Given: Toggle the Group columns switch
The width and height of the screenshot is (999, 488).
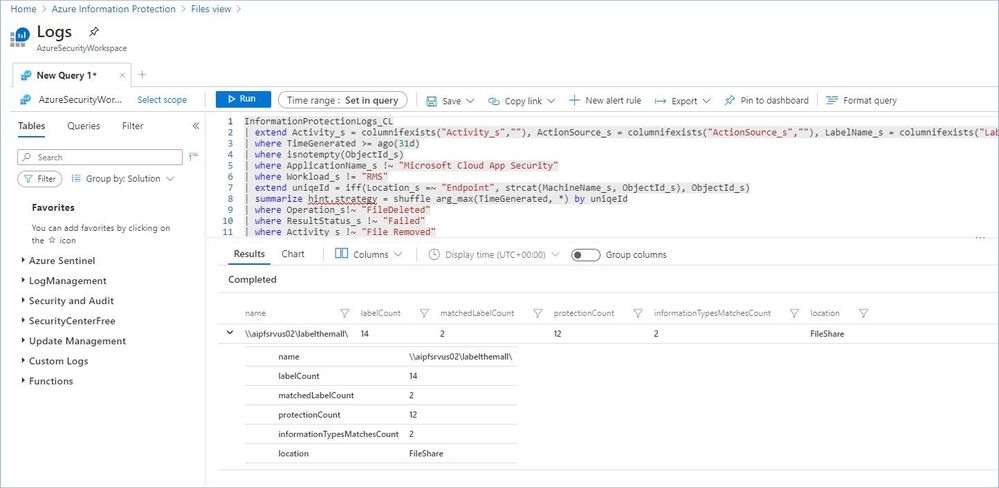Looking at the screenshot, I should 586,255.
